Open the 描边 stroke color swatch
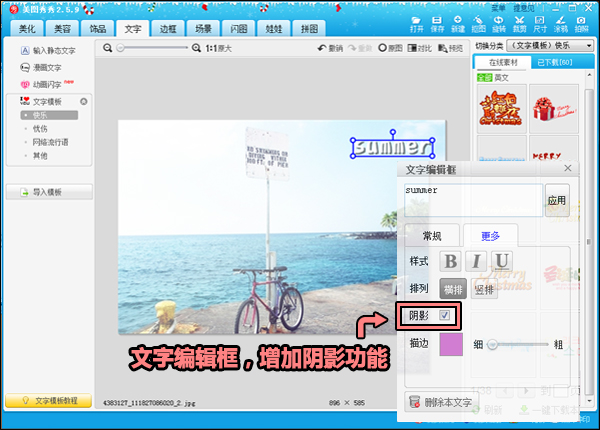The height and width of the screenshot is (430, 600). point(450,344)
